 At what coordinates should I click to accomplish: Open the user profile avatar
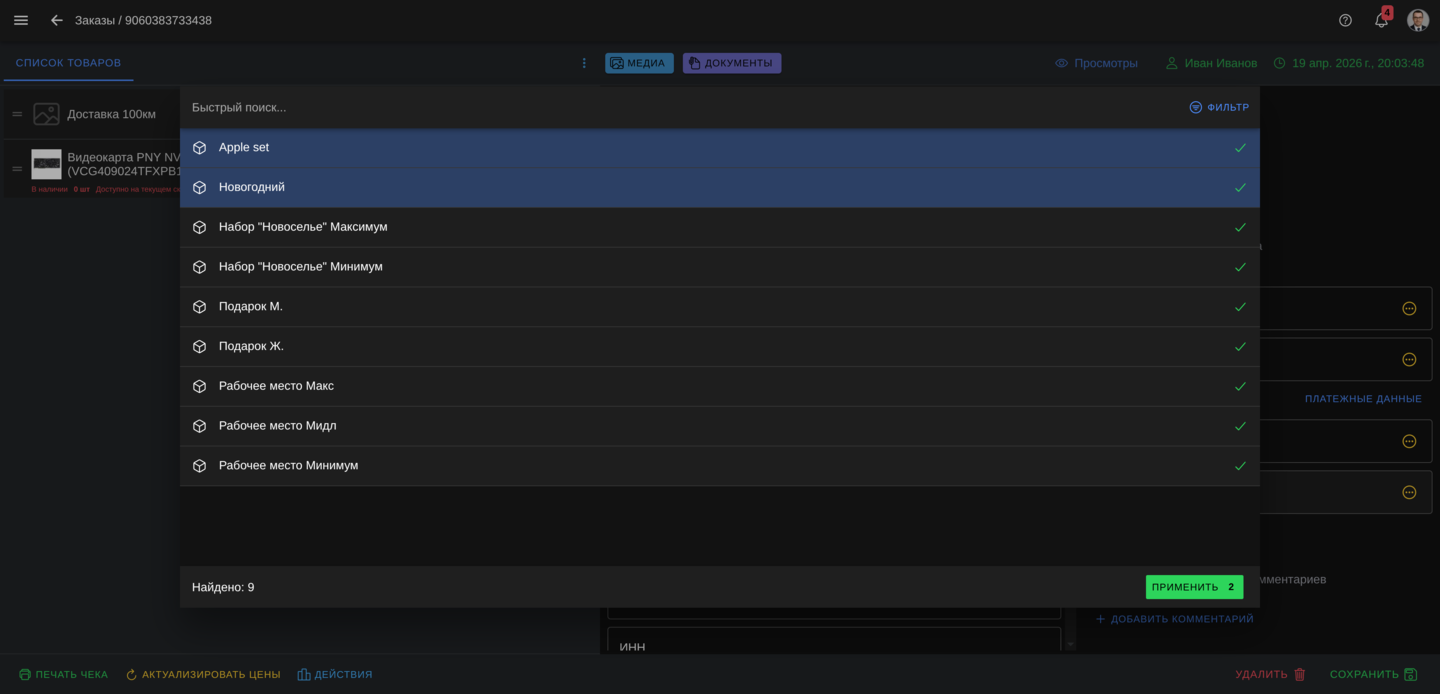[x=1417, y=20]
